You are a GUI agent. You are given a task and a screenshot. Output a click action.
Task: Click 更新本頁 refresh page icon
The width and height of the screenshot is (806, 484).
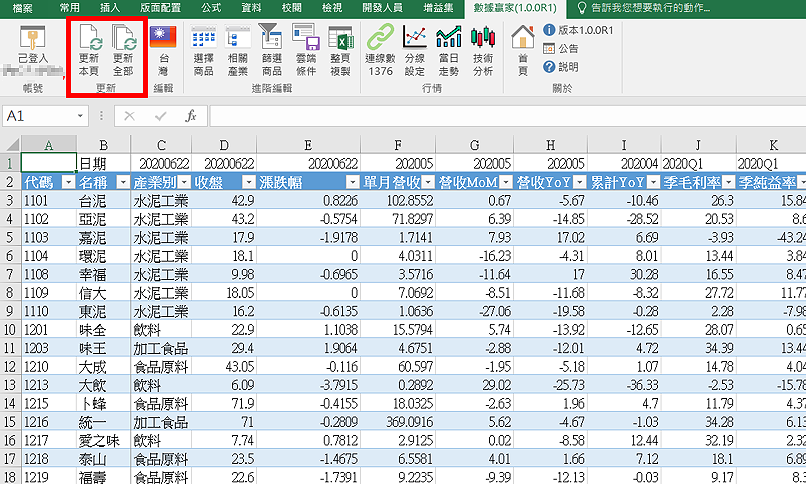click(x=89, y=51)
